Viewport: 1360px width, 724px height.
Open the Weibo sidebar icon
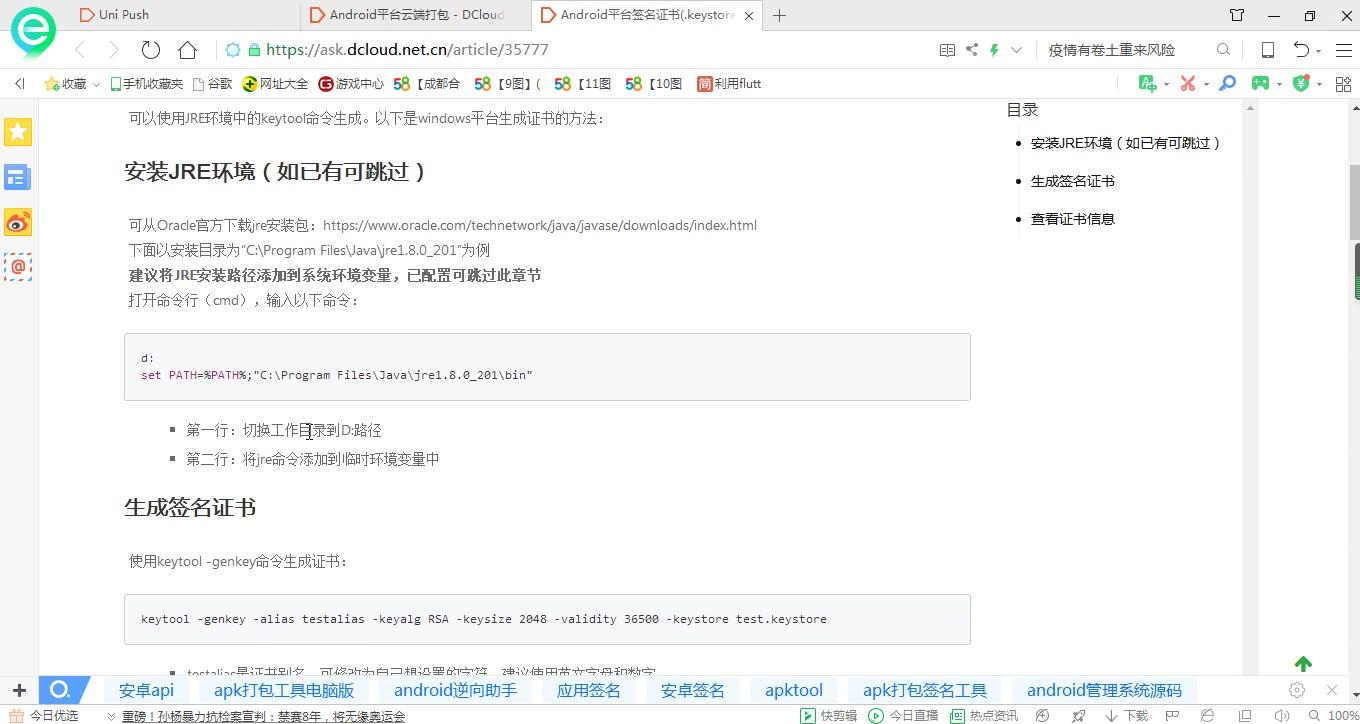click(x=18, y=223)
